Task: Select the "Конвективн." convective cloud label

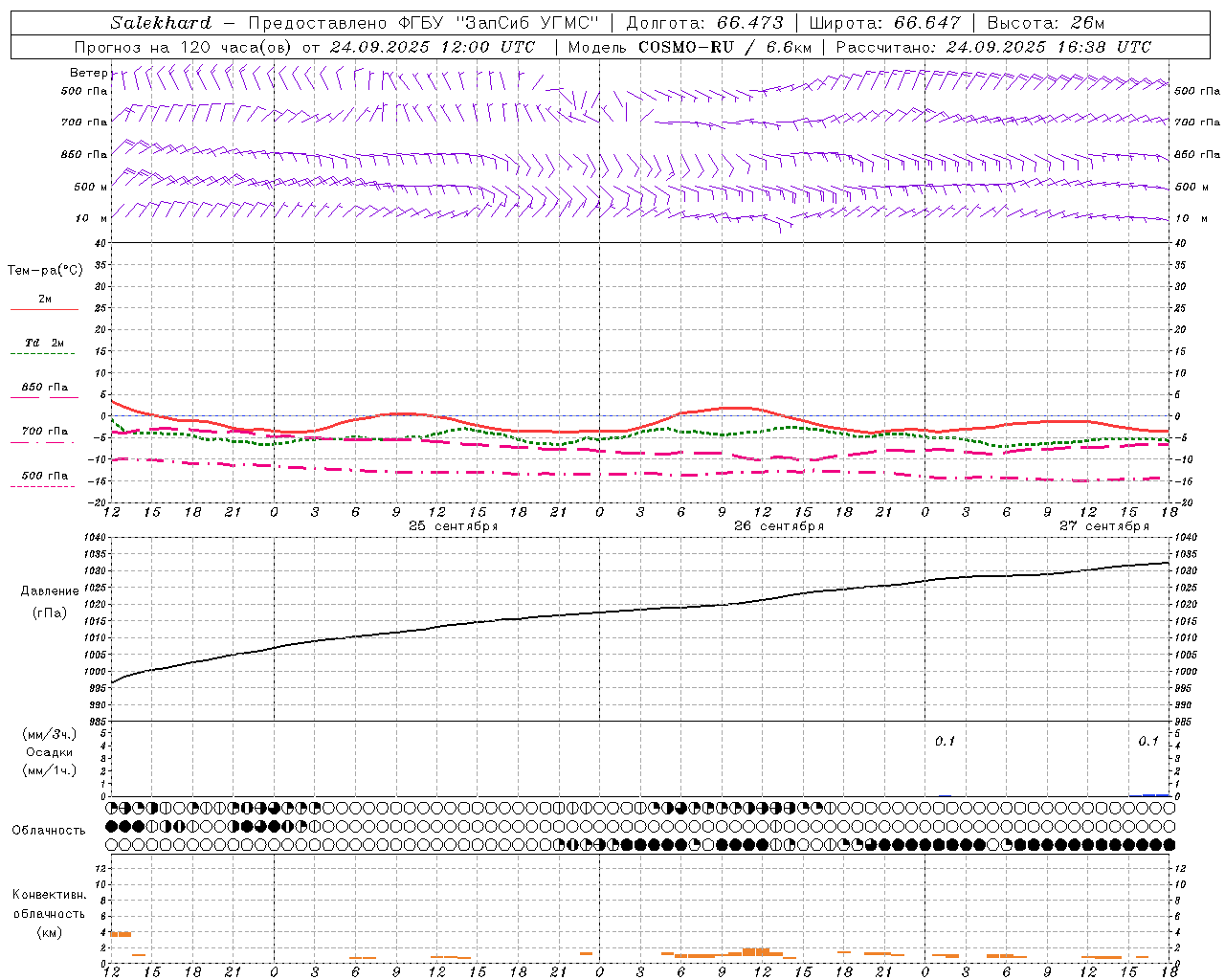Action: [50, 895]
